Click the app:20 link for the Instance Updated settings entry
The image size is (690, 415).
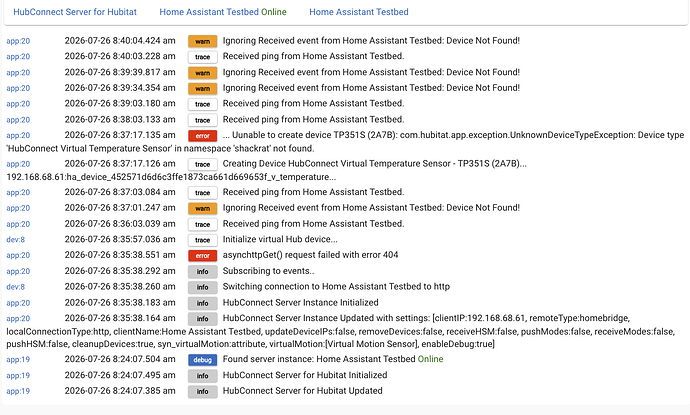[18, 319]
